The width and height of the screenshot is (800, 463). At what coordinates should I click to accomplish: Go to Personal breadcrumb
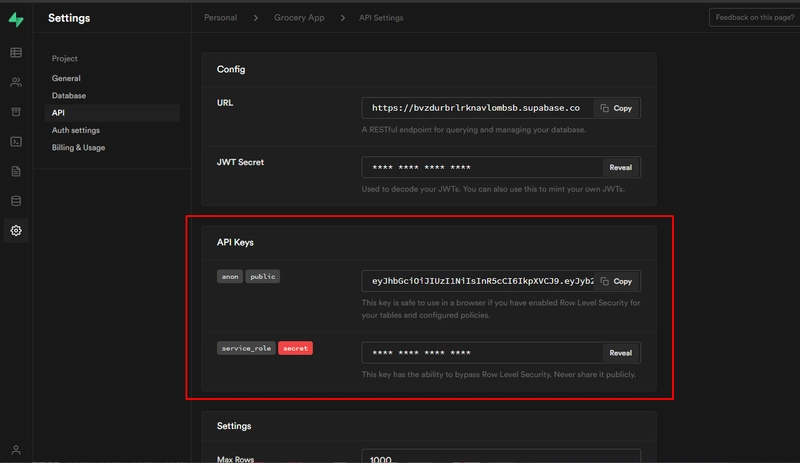(x=220, y=17)
